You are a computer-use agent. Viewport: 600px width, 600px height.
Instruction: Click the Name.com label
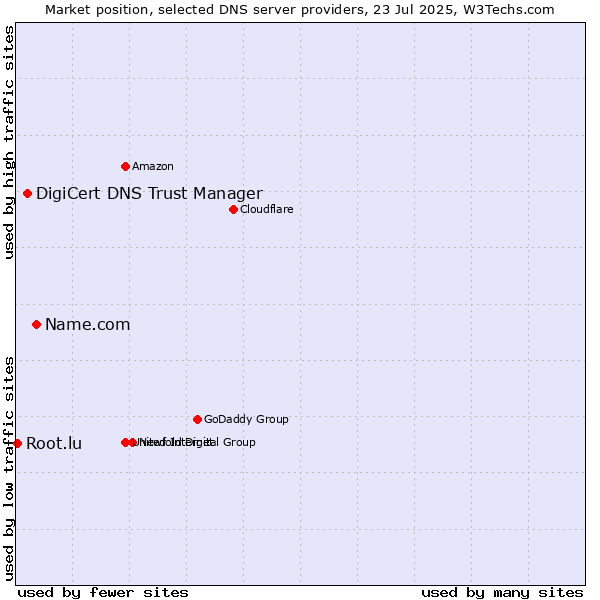pos(88,324)
